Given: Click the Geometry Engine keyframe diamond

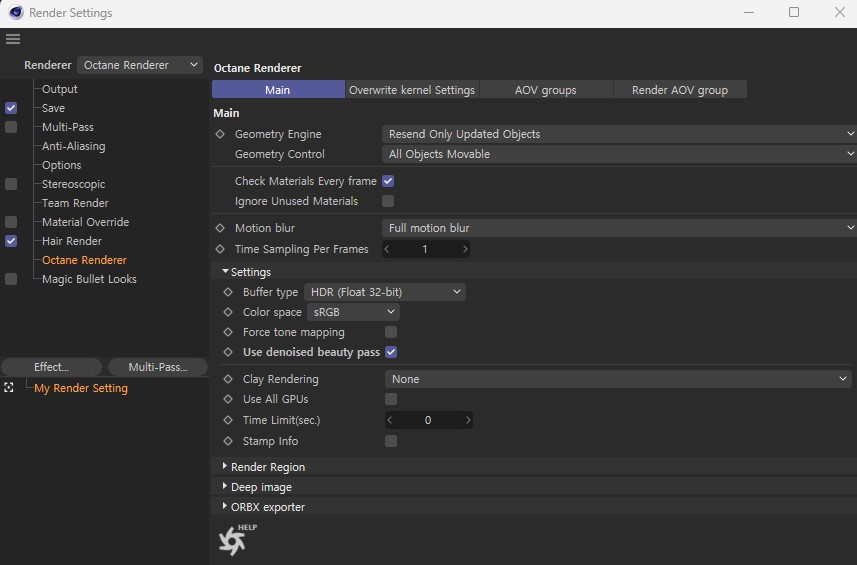Looking at the screenshot, I should click(221, 134).
